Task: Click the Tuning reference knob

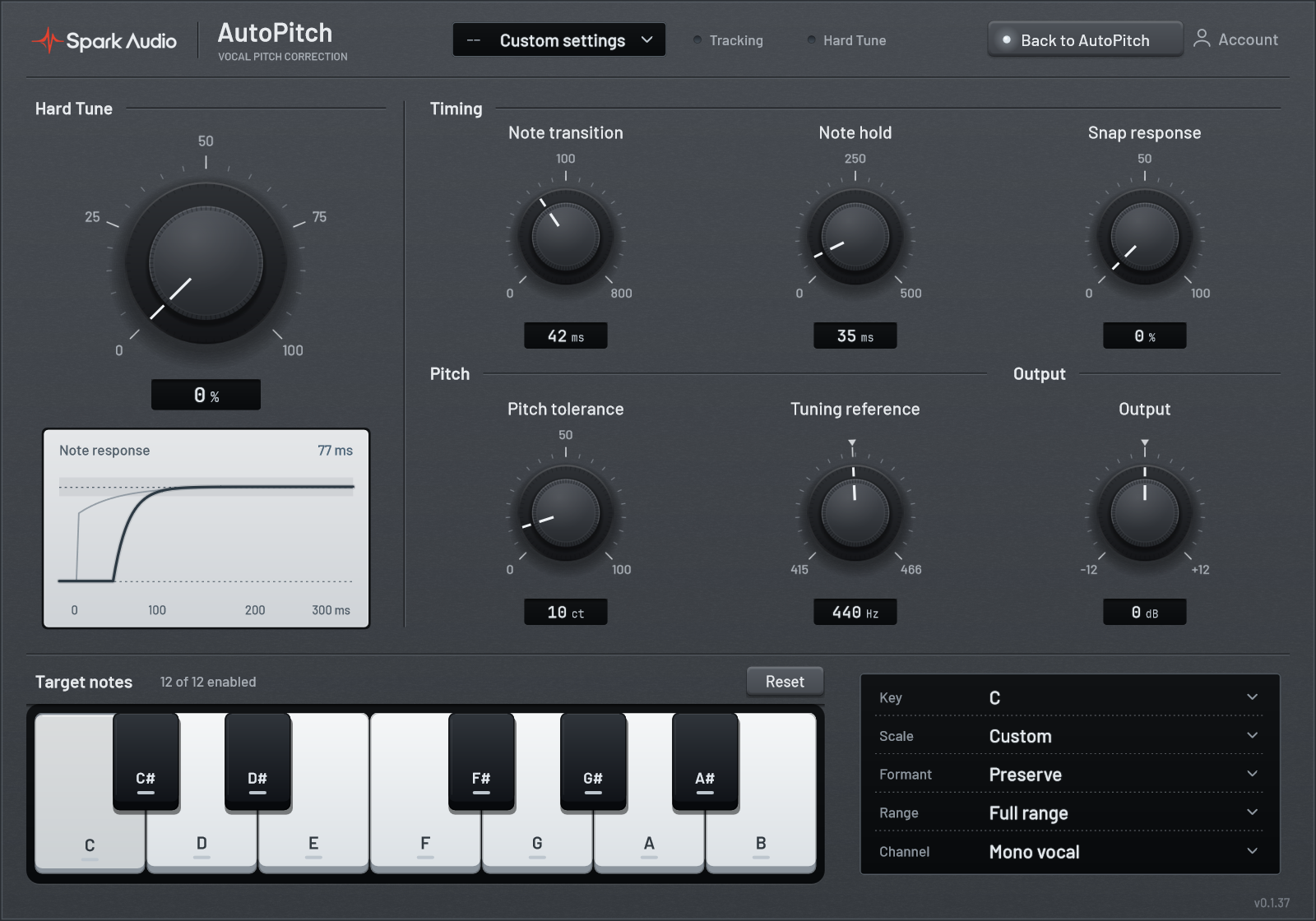Action: click(855, 513)
